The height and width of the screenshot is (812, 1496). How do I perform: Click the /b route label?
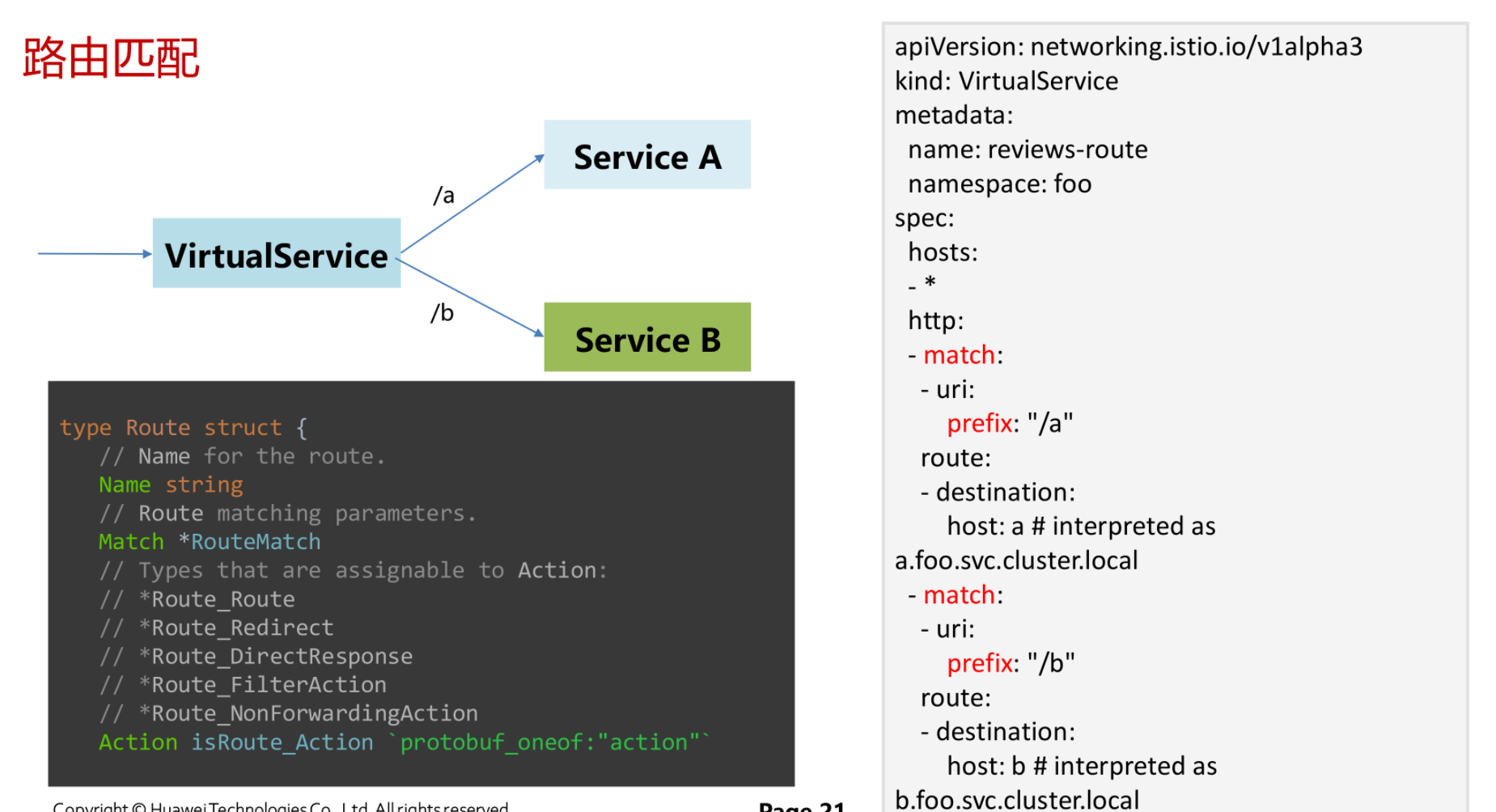[442, 313]
